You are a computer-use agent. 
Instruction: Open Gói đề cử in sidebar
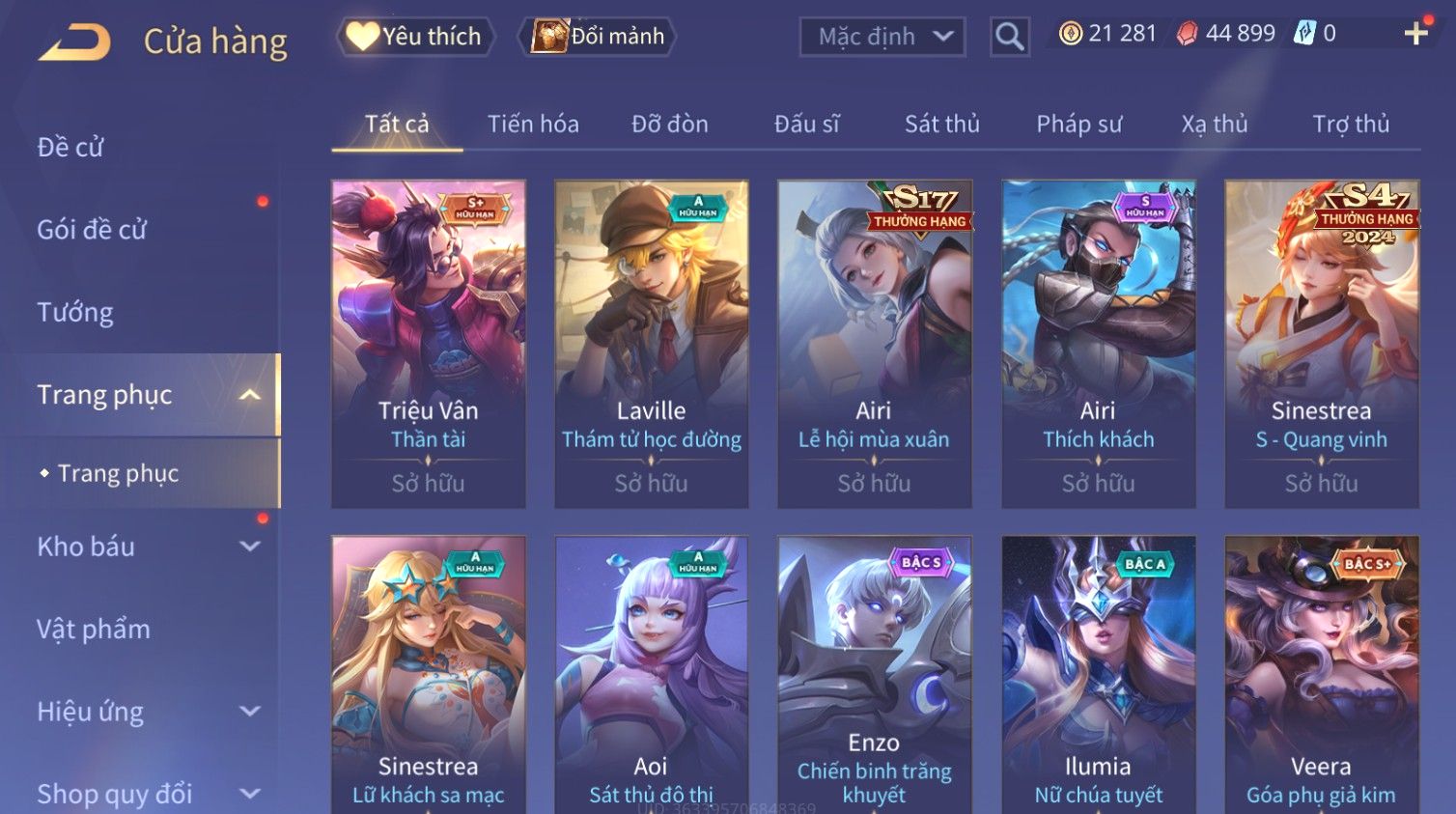pyautogui.click(x=92, y=230)
